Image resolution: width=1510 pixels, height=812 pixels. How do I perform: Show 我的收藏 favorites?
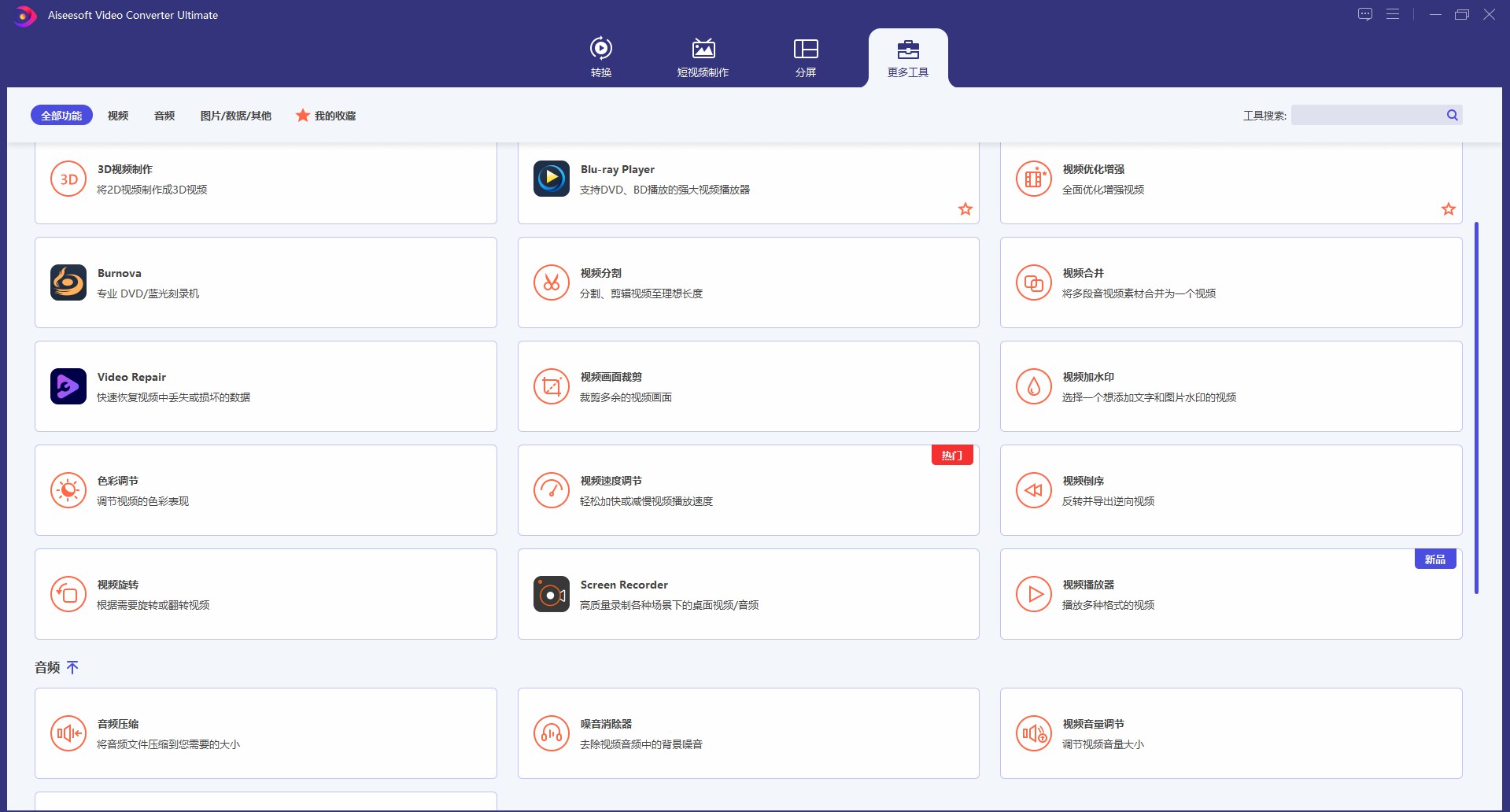(x=326, y=116)
